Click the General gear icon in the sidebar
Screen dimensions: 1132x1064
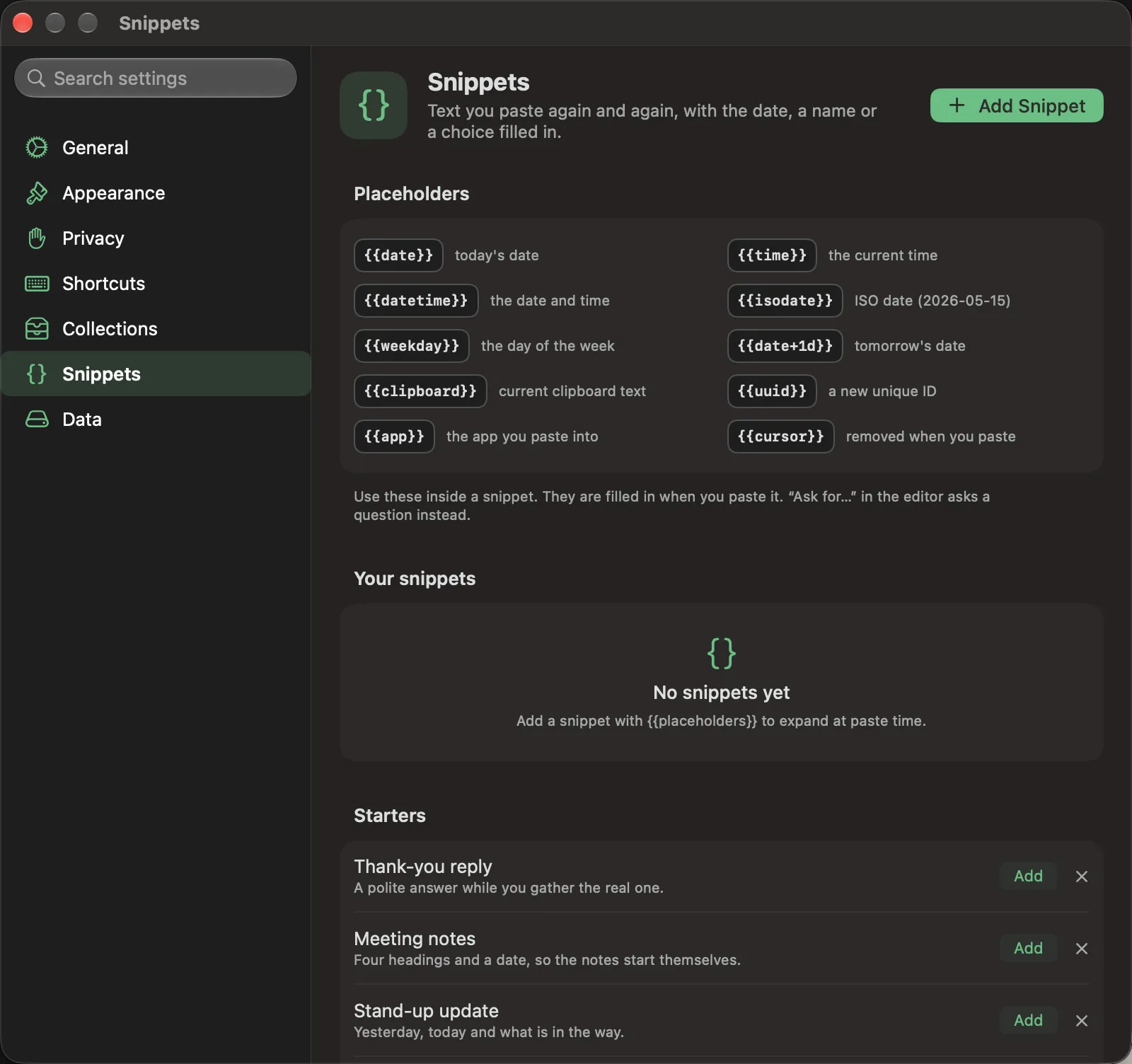click(x=37, y=147)
